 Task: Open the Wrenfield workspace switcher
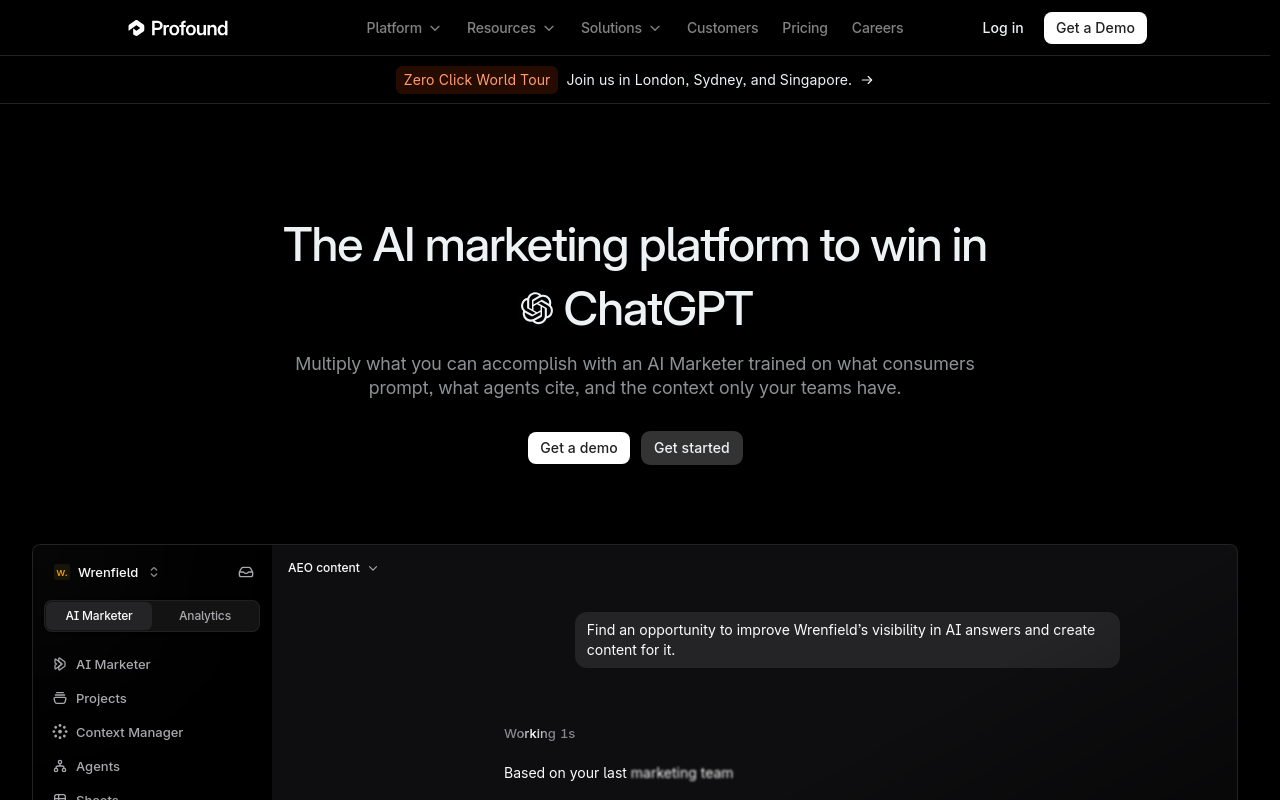[107, 572]
